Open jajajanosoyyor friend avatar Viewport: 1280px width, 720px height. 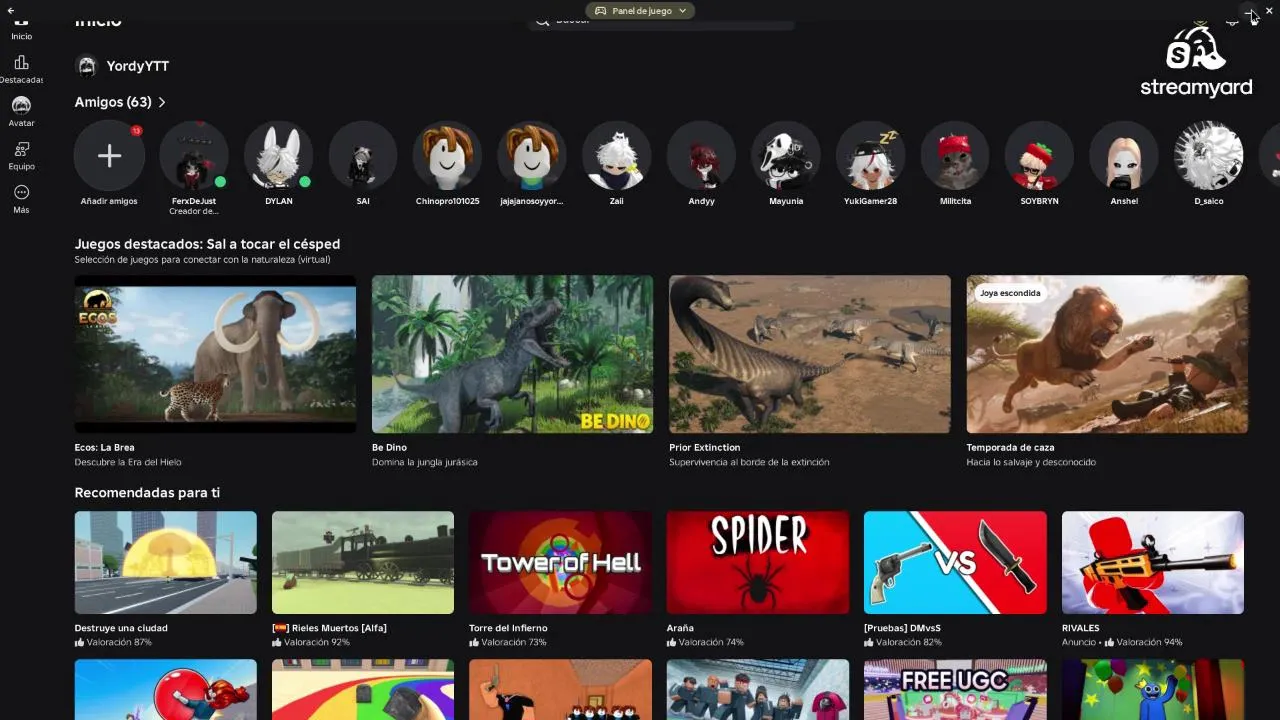(532, 156)
